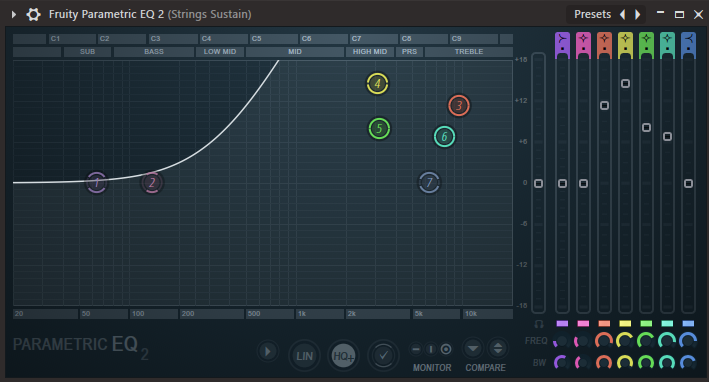Screen dimensions: 709x382
Task: Click the orange band 3 FREQ knob
Action: click(604, 341)
